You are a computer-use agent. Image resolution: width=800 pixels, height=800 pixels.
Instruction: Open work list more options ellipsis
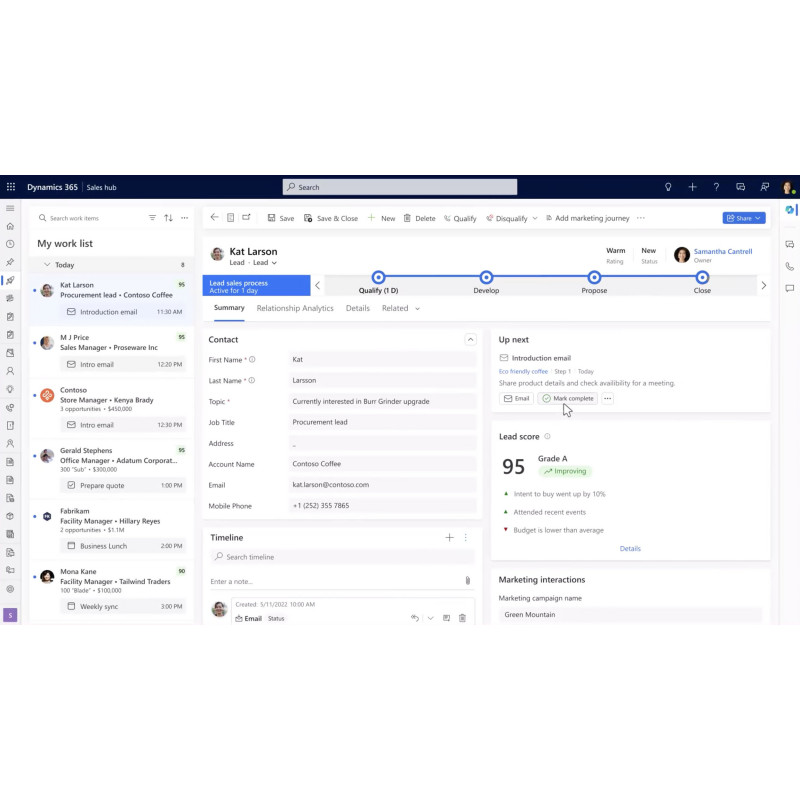click(185, 218)
